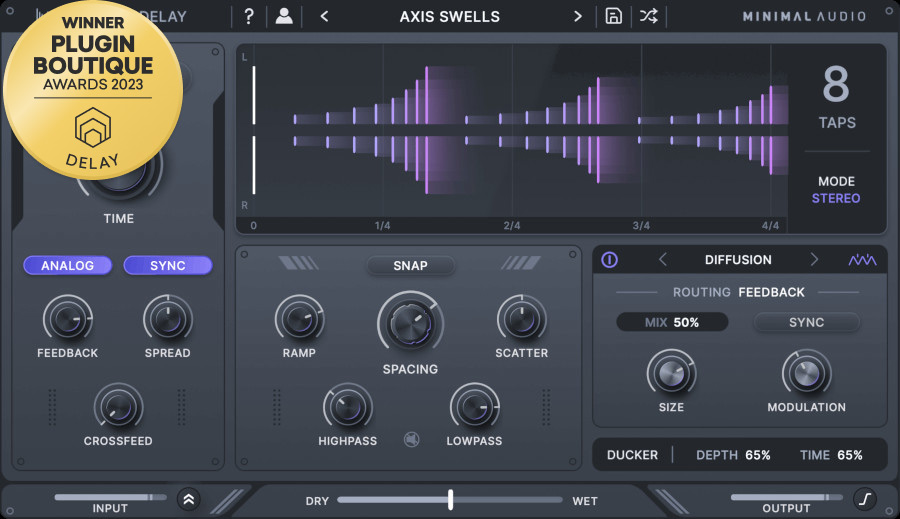Save the preset with the floppy disk icon
This screenshot has width=900, height=519.
[614, 16]
